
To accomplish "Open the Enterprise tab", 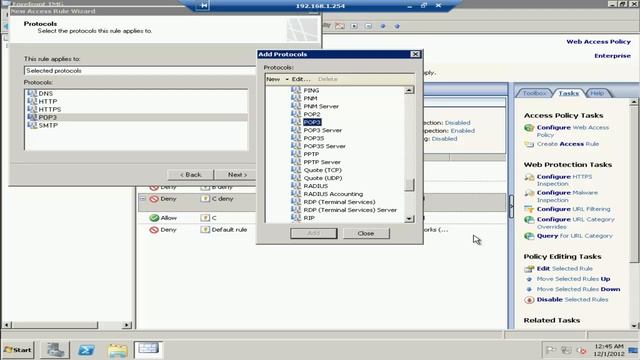I will [612, 56].
